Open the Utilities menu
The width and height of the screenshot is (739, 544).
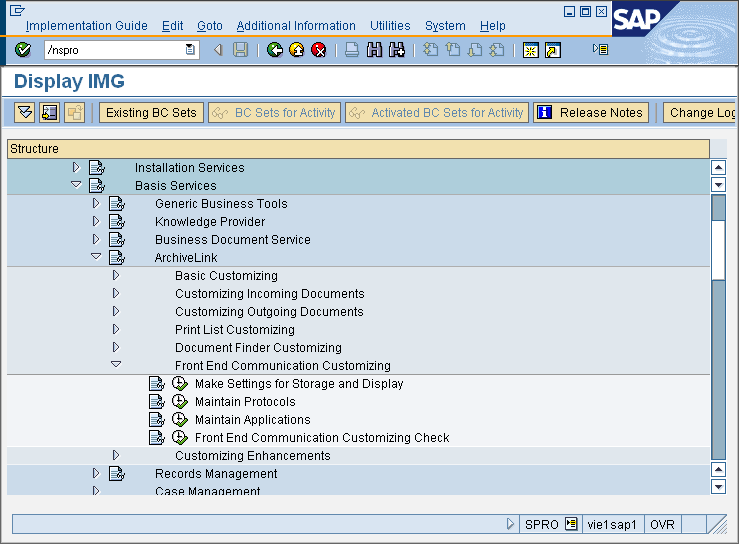point(390,26)
